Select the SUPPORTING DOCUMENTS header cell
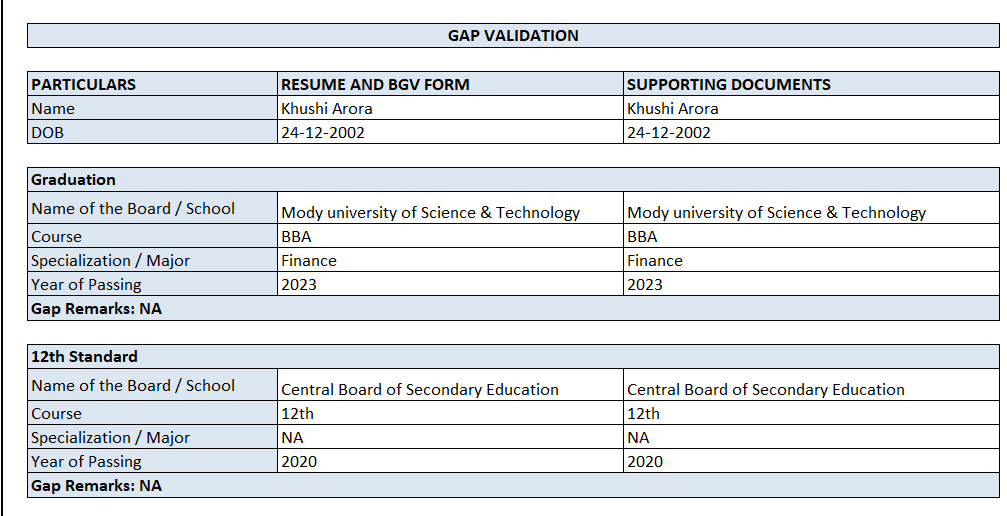 (810, 85)
